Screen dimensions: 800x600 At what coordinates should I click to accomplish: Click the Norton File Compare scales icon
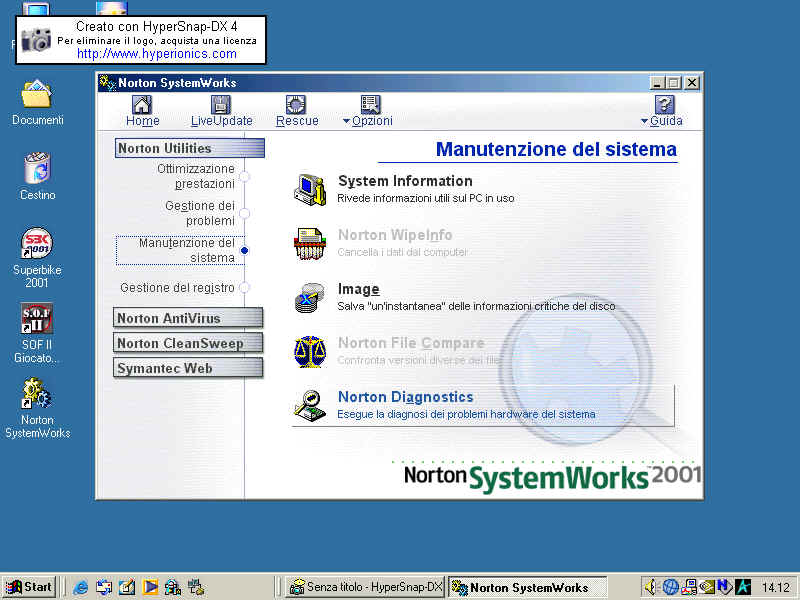[x=310, y=352]
